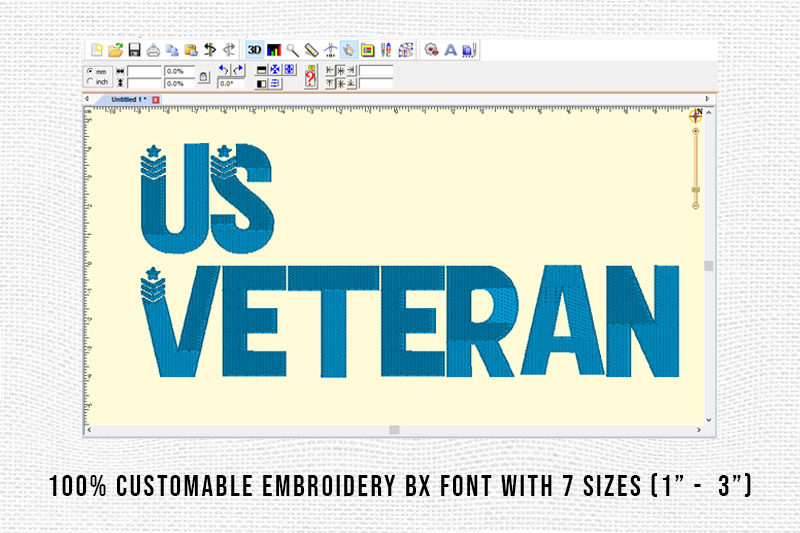Align selected objects to top
This screenshot has height=533, width=800.
(x=330, y=83)
